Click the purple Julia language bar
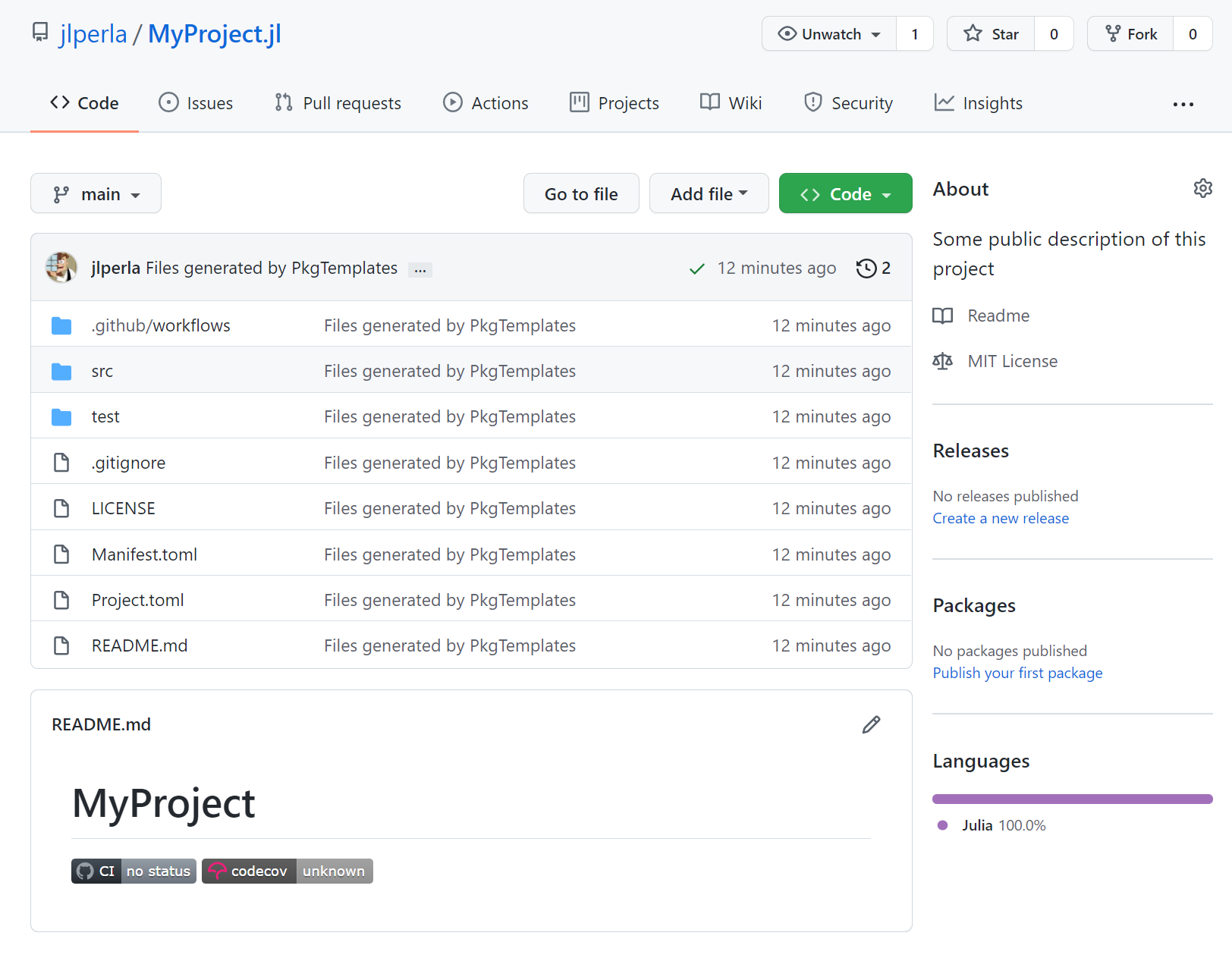 [x=1072, y=799]
